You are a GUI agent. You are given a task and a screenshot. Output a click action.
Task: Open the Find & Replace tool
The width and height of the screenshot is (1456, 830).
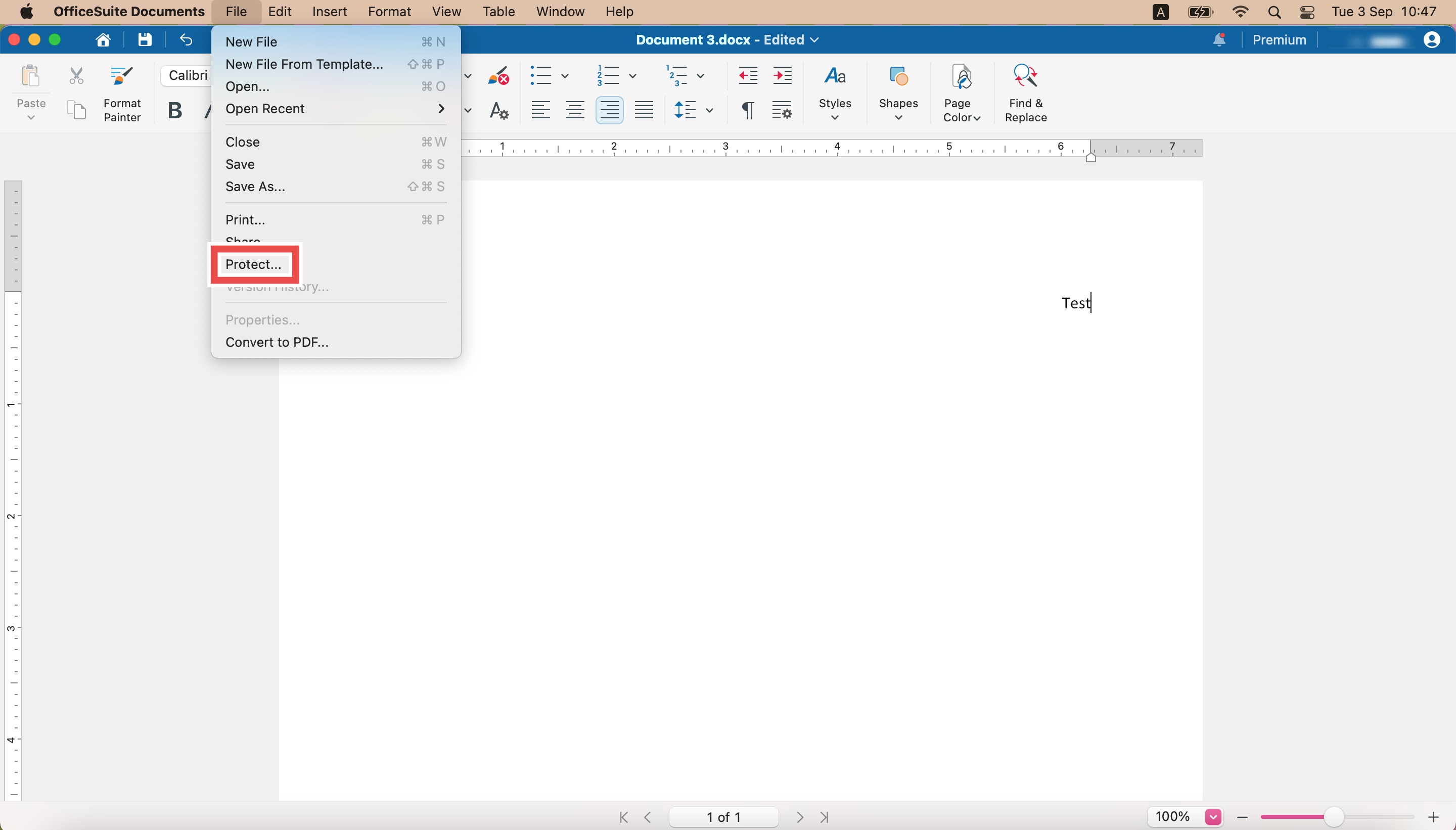pos(1025,93)
